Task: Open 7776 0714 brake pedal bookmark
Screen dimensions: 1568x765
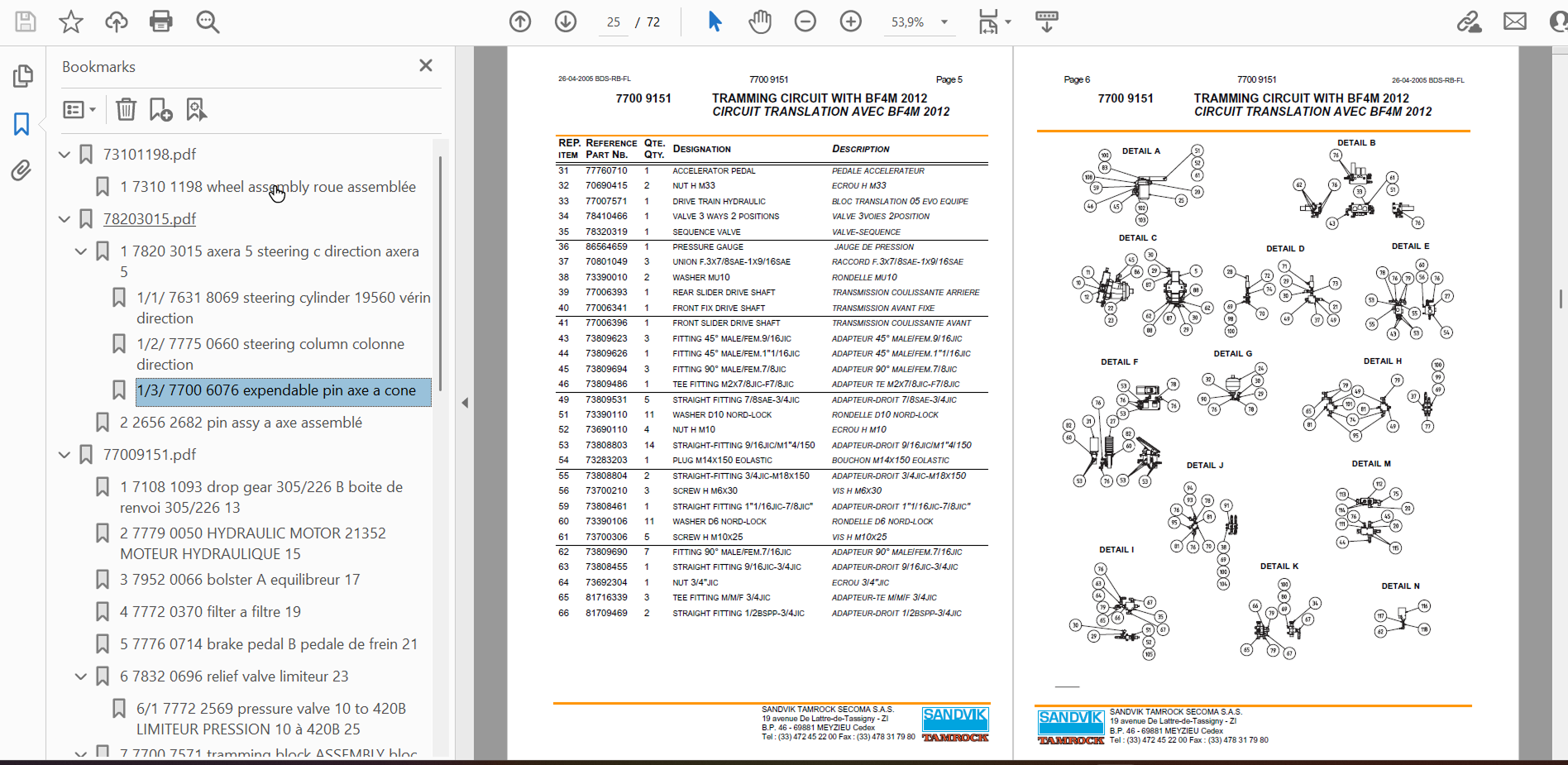Action: click(269, 644)
